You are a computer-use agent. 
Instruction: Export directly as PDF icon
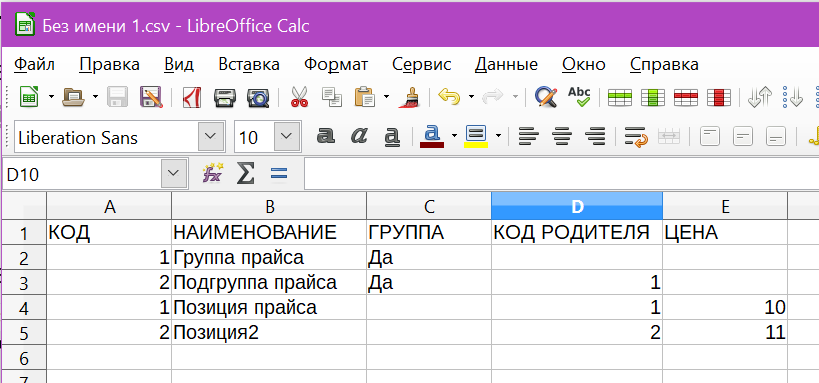(x=192, y=97)
